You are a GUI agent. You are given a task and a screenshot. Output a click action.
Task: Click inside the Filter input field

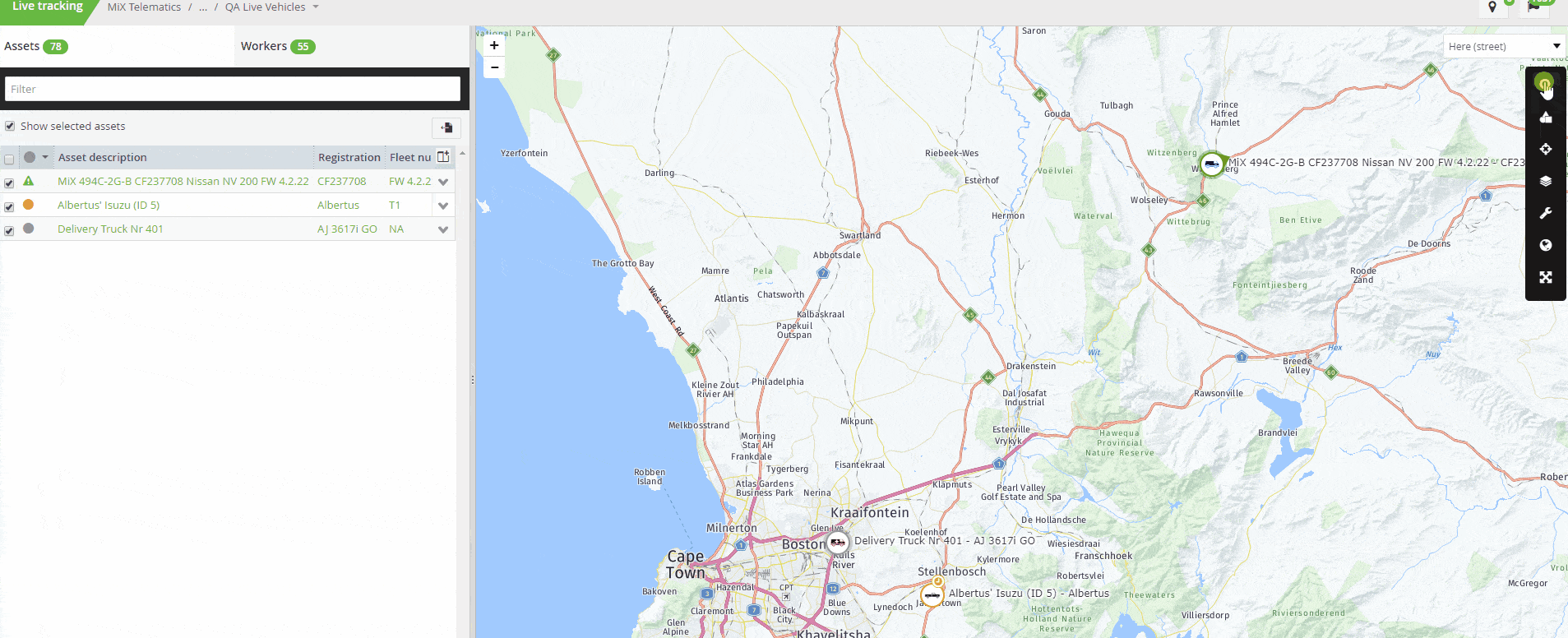click(233, 89)
